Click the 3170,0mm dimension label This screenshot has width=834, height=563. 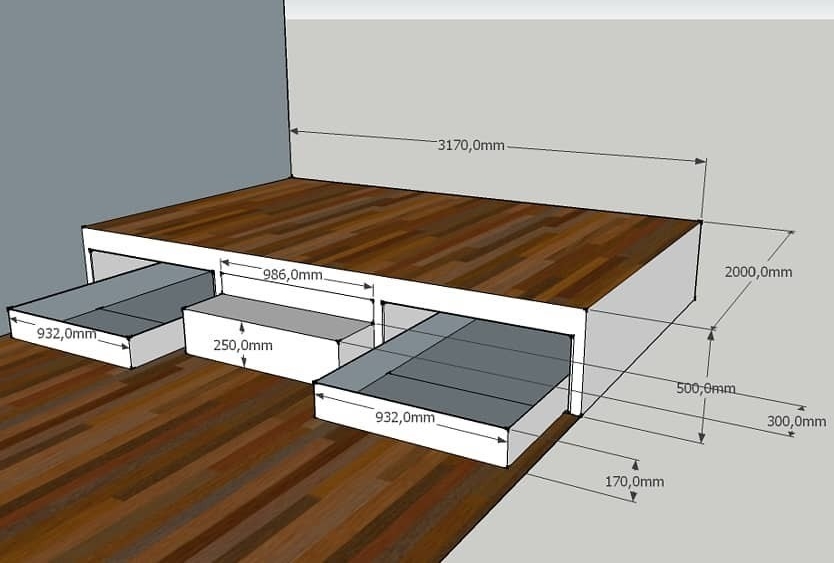pos(471,146)
